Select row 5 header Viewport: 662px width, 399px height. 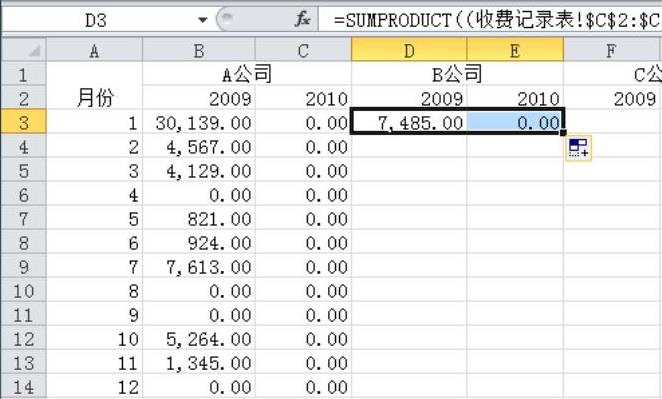[x=24, y=171]
